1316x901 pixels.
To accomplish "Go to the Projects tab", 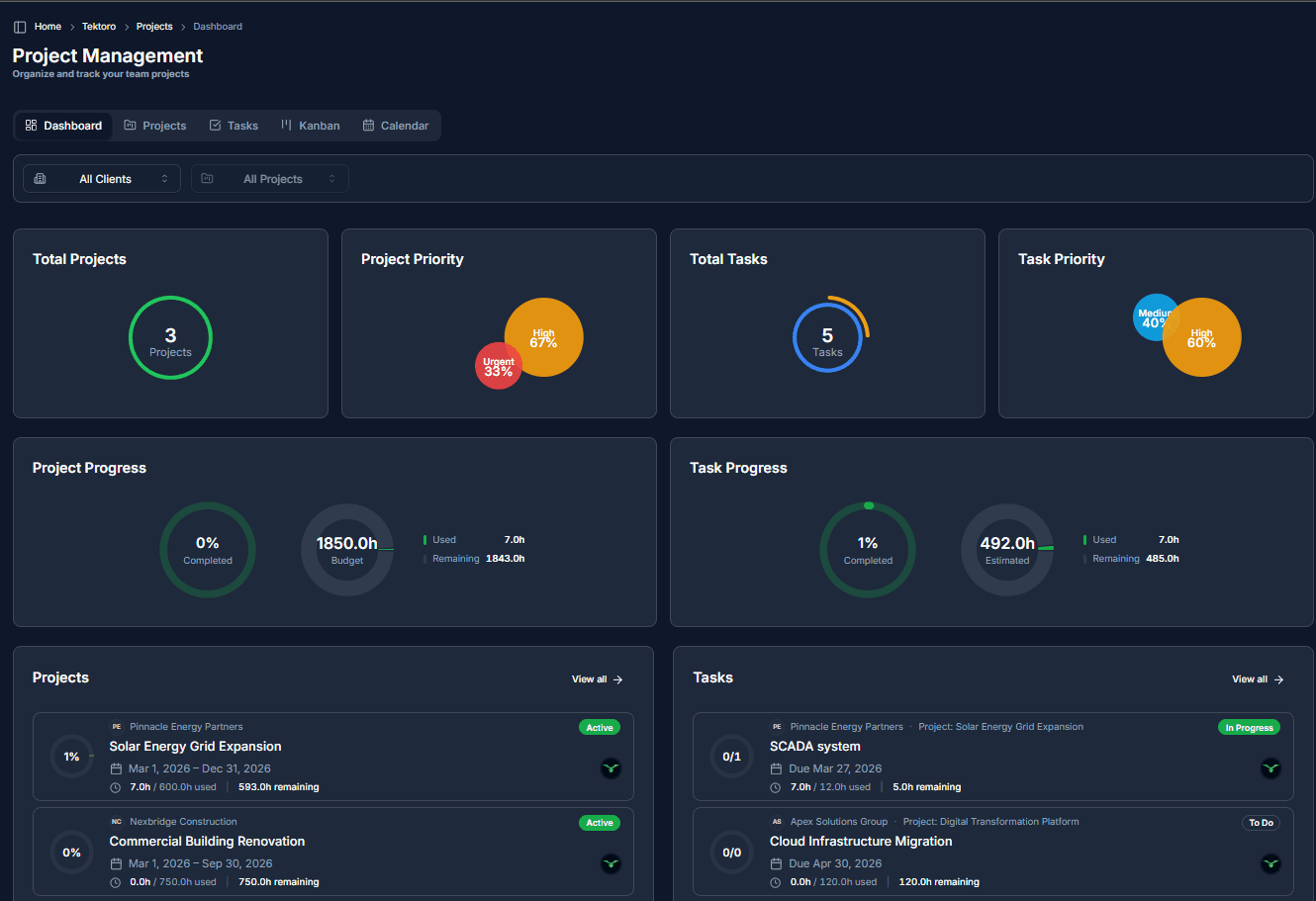I will pos(155,126).
